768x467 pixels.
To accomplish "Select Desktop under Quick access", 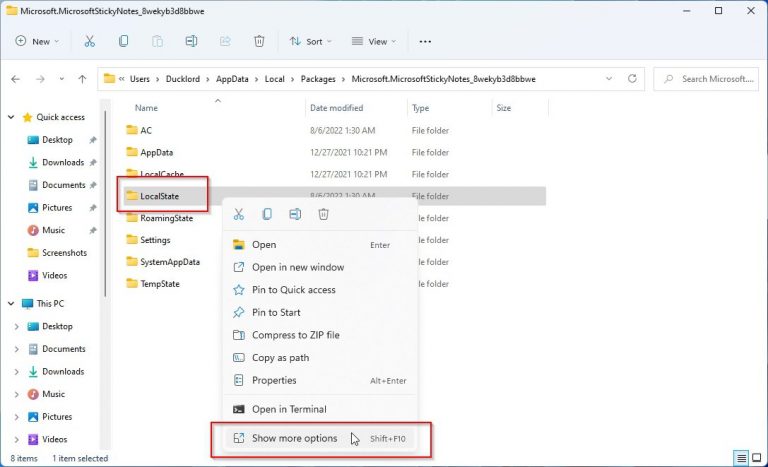I will (57, 140).
